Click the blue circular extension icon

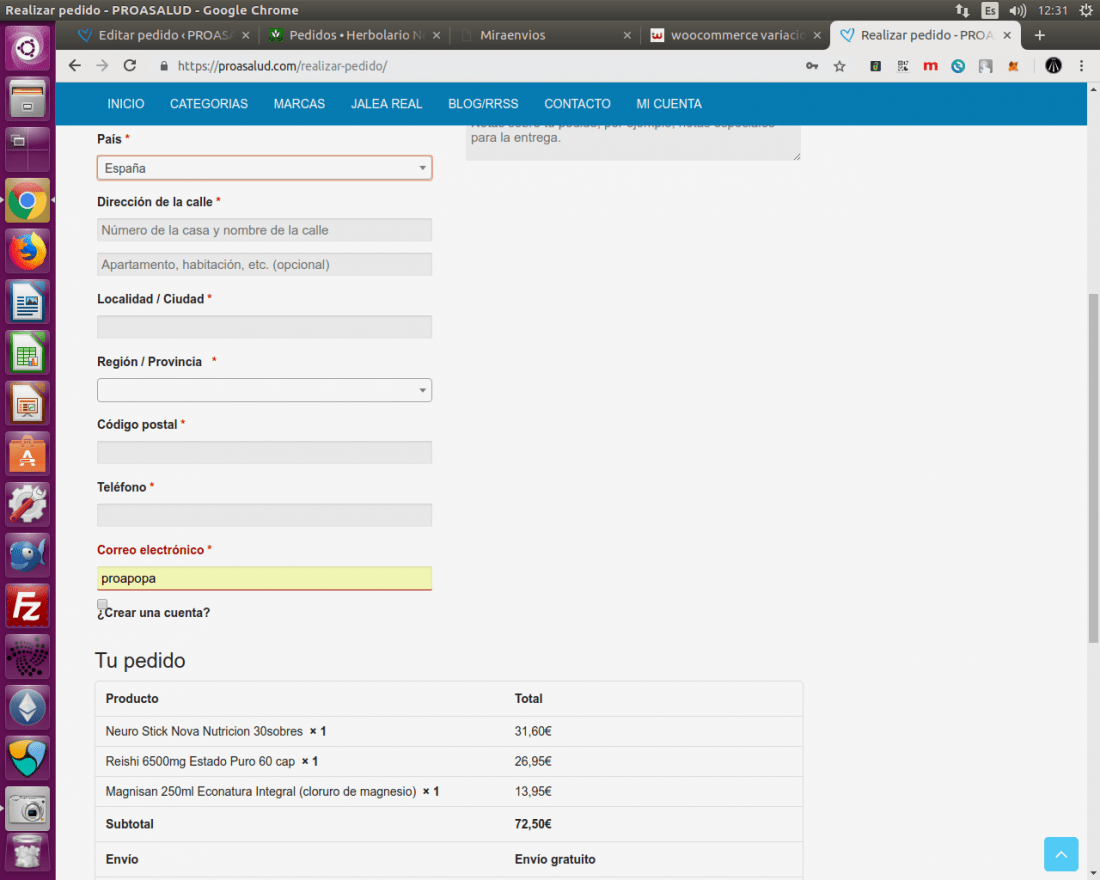[x=958, y=66]
